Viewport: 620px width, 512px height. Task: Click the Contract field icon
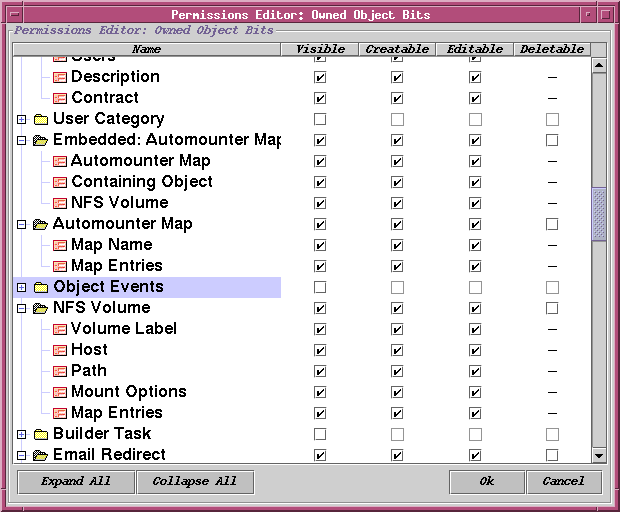tap(60, 98)
